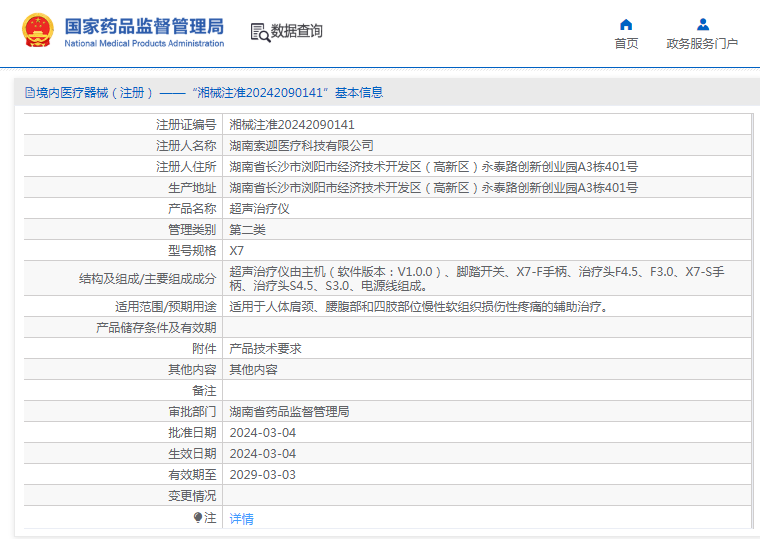Click the document icon before 境内医疗器械
The height and width of the screenshot is (539, 760).
point(30,93)
